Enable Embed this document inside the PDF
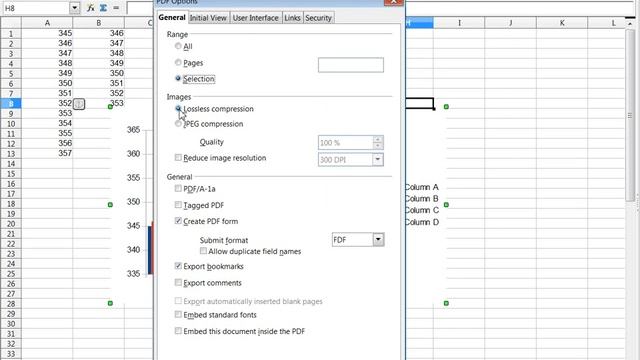The image size is (640, 360). pyautogui.click(x=178, y=331)
